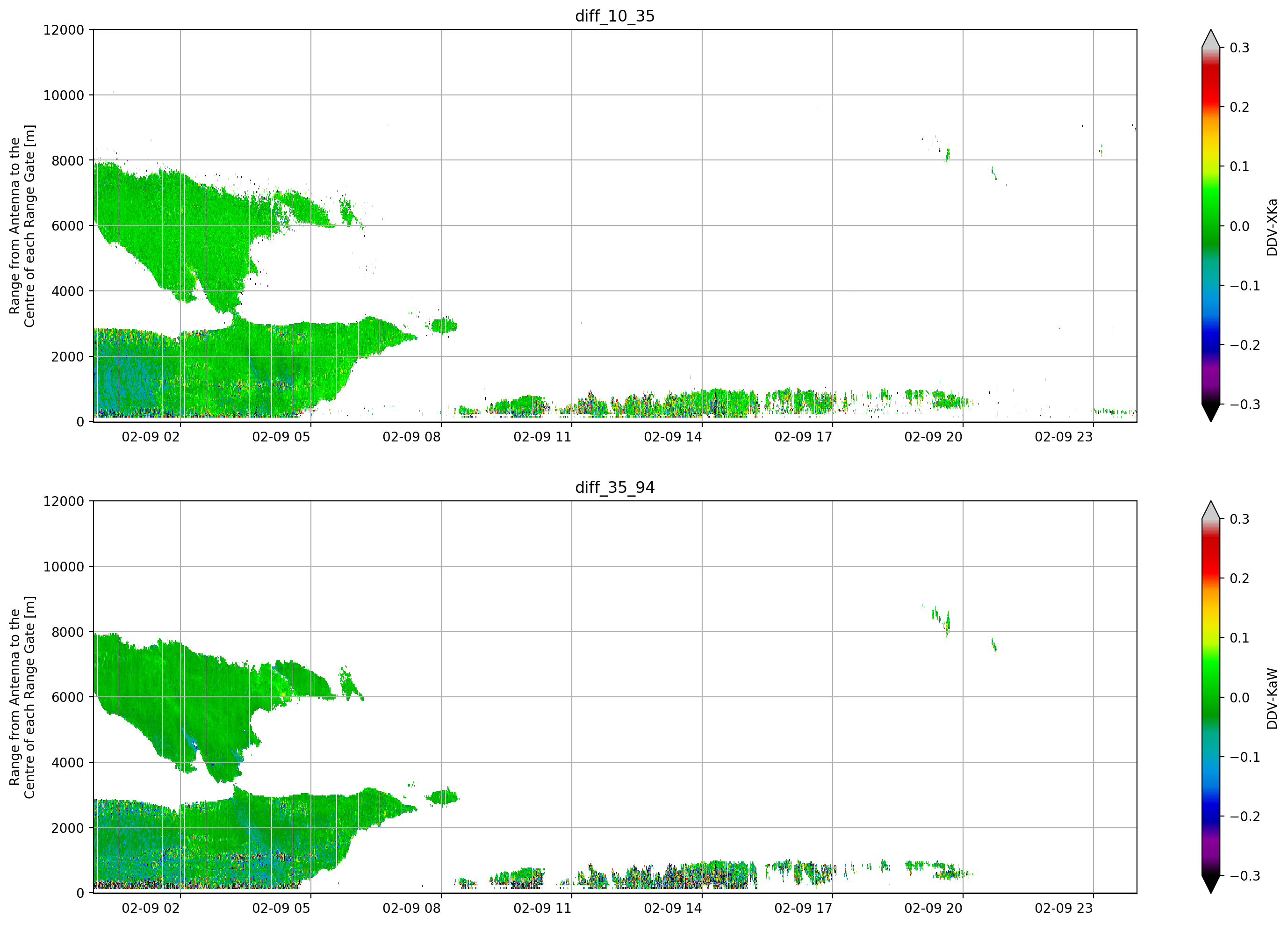Click the 02-09 05 x-tick under the diff_35_94 plot

click(x=281, y=909)
